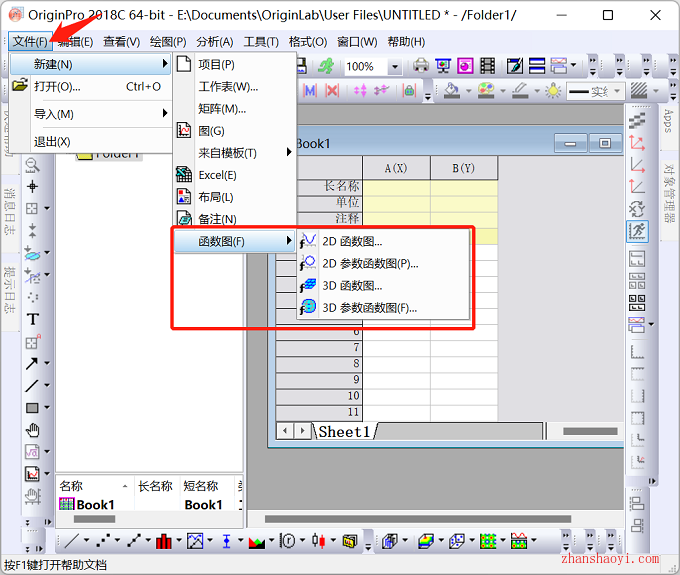Choose 打开(O)... in the File menu

(91, 86)
